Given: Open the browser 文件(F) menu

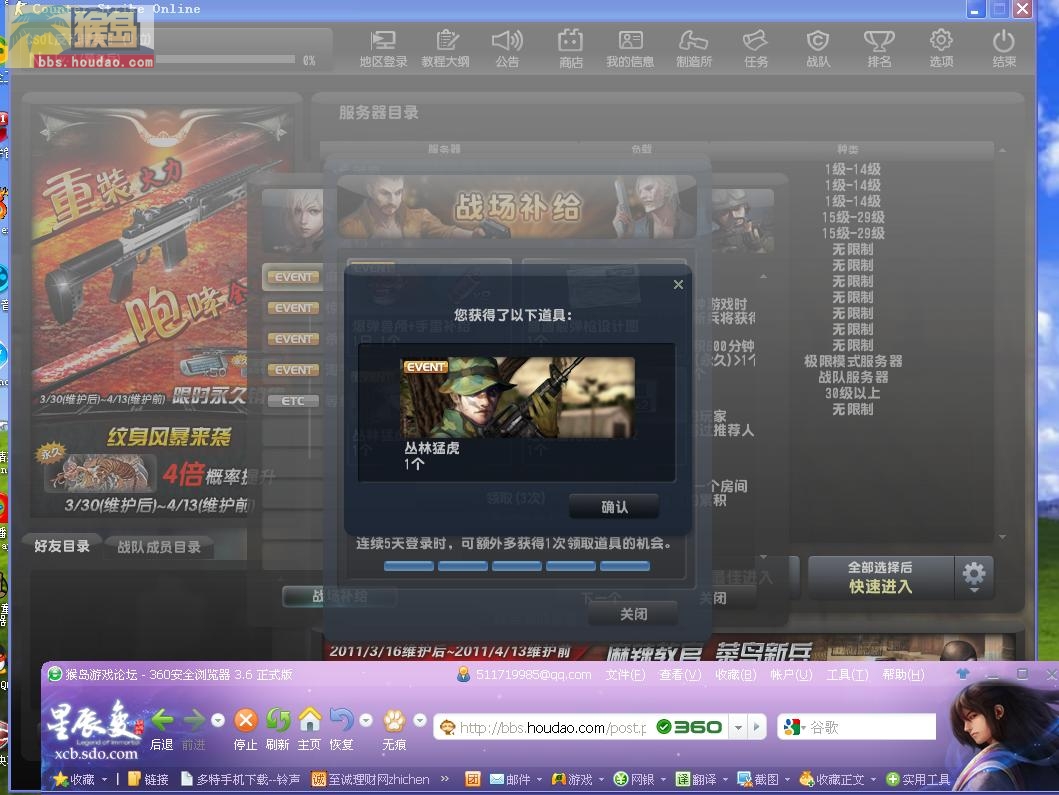Looking at the screenshot, I should point(625,674).
